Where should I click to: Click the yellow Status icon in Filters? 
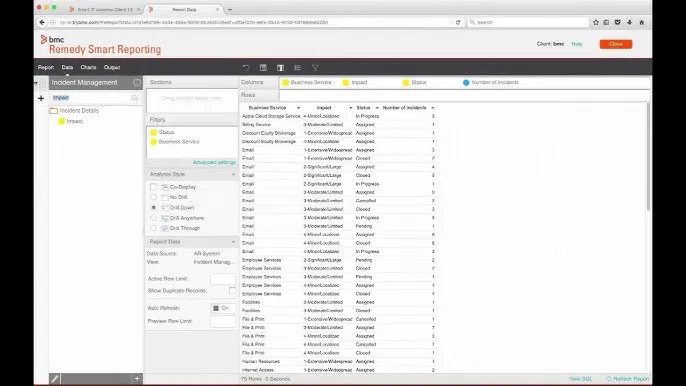pos(154,132)
